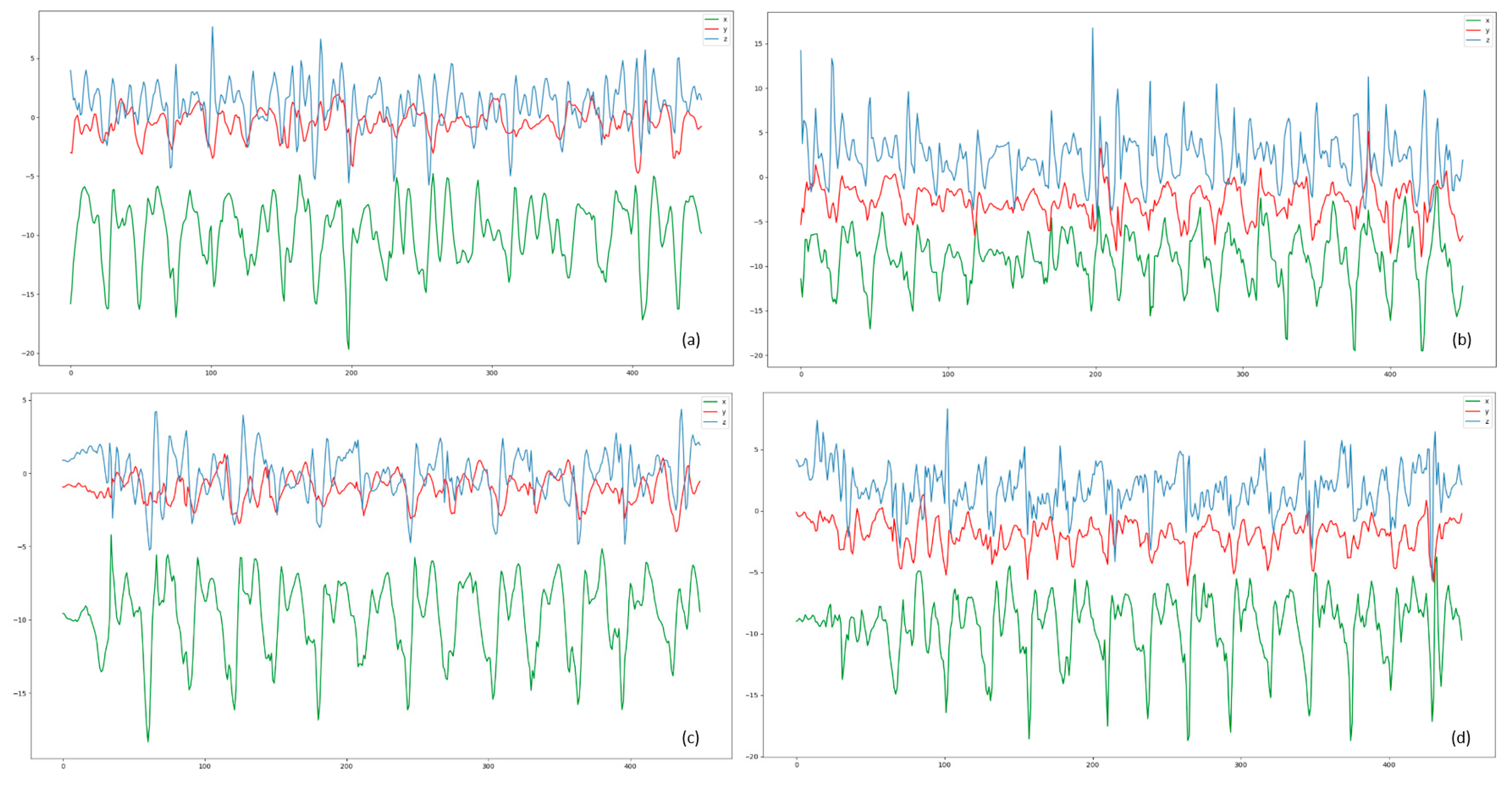Click y-axis tick -20 in plot (a)

tap(28, 353)
